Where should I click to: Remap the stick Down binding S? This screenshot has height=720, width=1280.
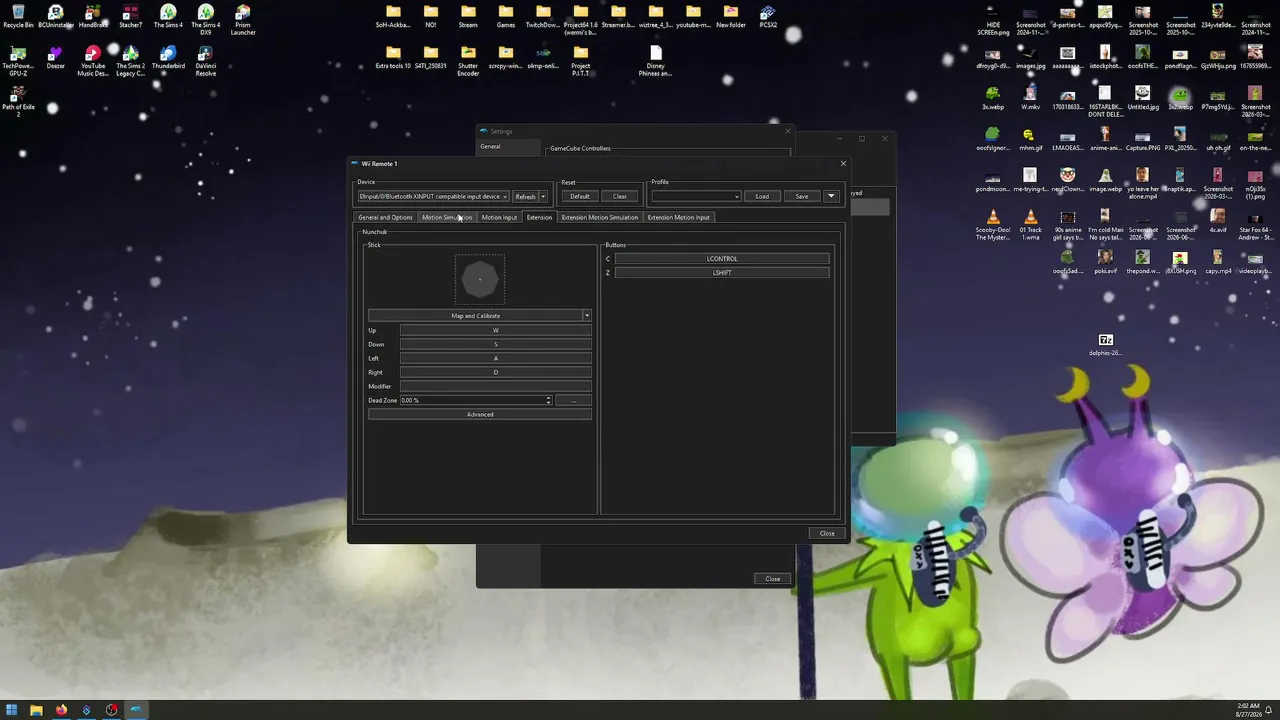[496, 344]
